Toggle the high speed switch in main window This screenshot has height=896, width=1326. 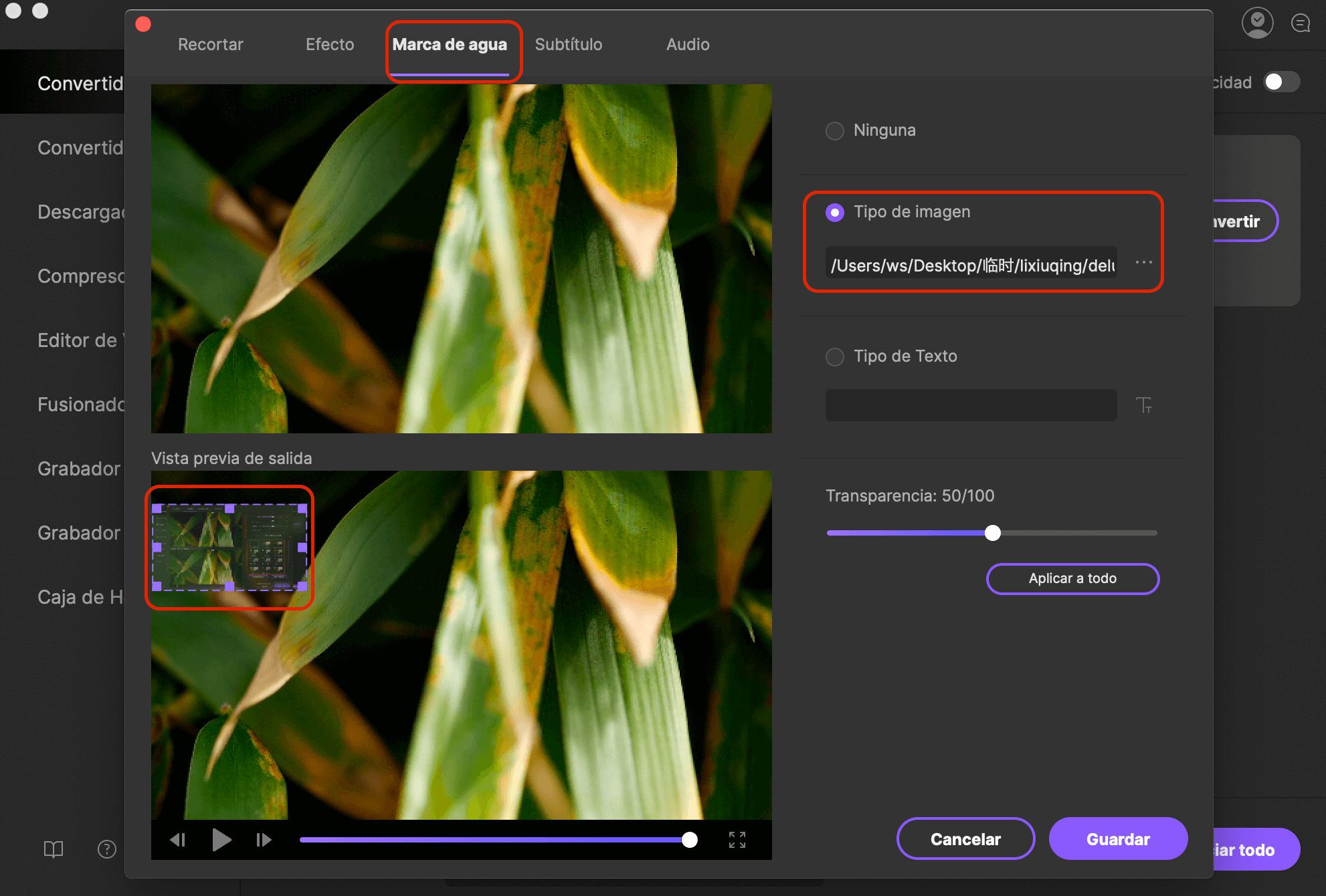(1282, 82)
